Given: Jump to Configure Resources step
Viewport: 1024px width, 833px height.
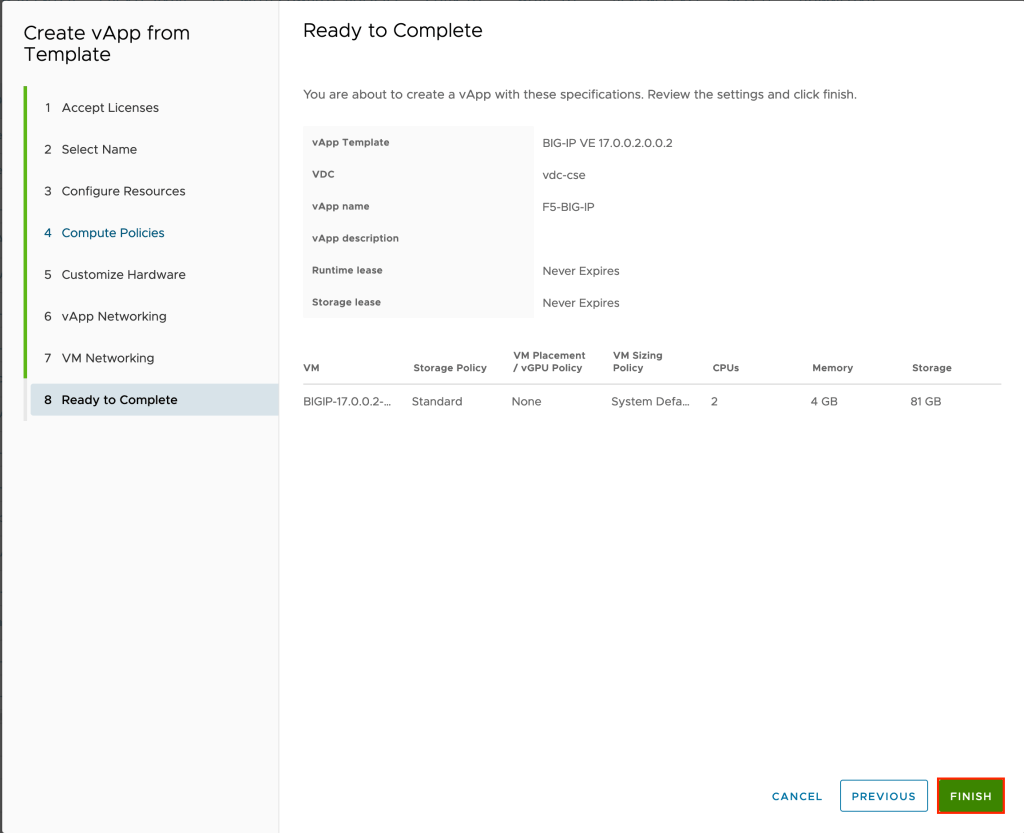Looking at the screenshot, I should click(123, 191).
